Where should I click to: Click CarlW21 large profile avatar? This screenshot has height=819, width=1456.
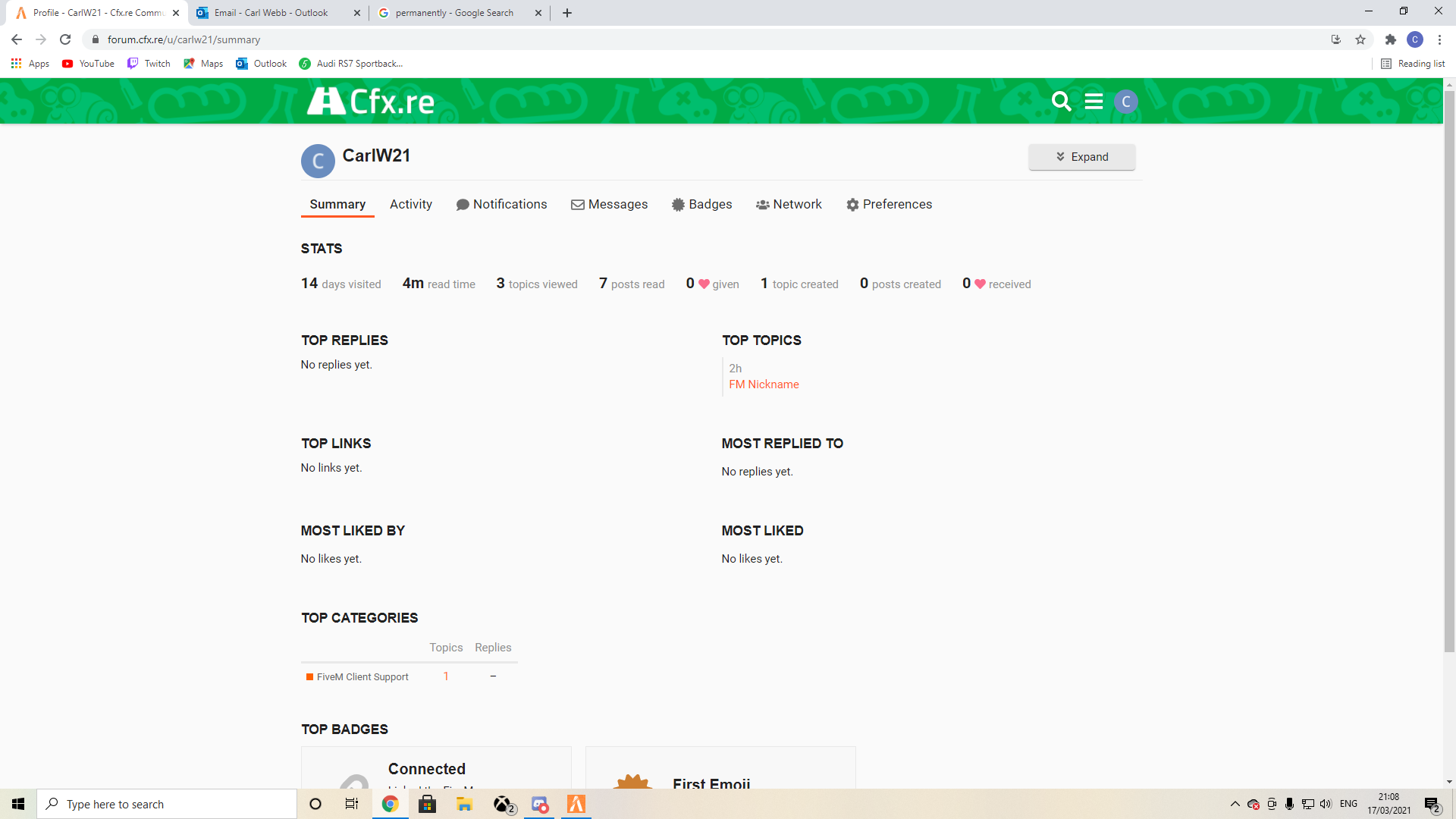tap(318, 161)
